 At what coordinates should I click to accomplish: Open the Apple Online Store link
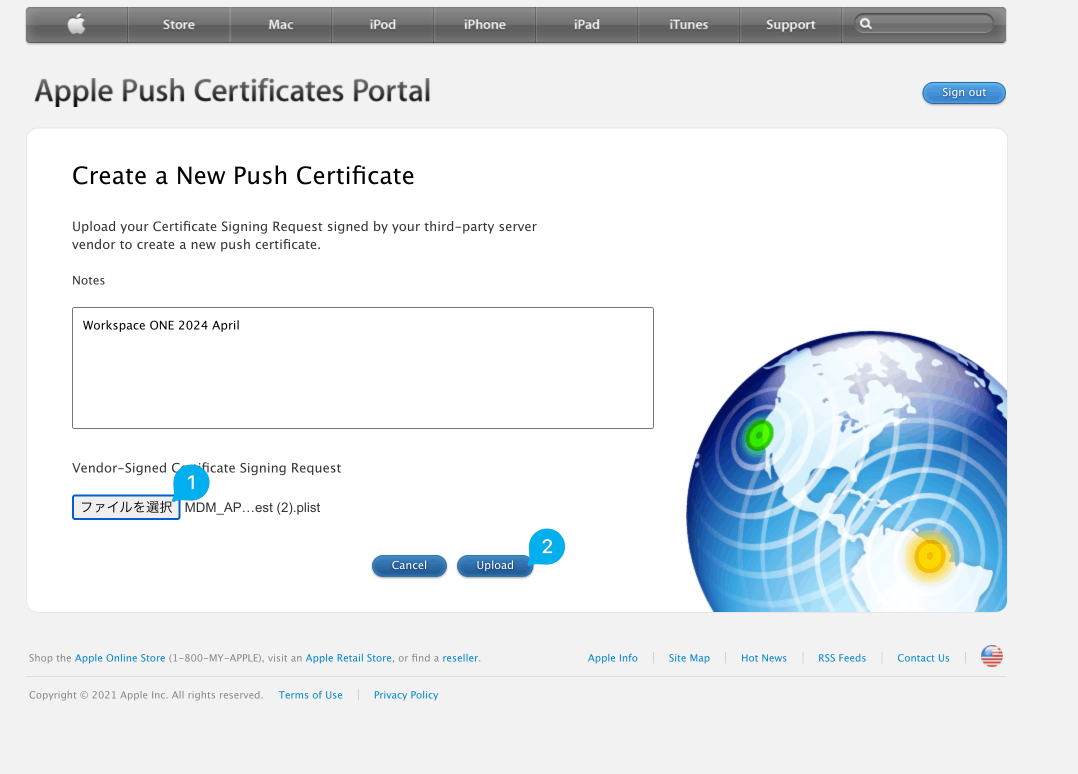pos(120,658)
